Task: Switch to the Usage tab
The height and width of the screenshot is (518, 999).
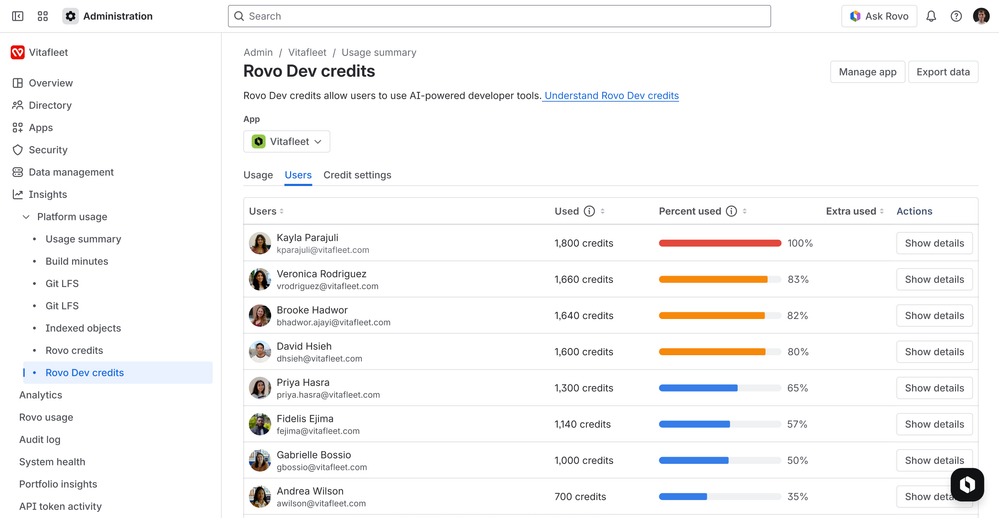Action: (x=258, y=175)
